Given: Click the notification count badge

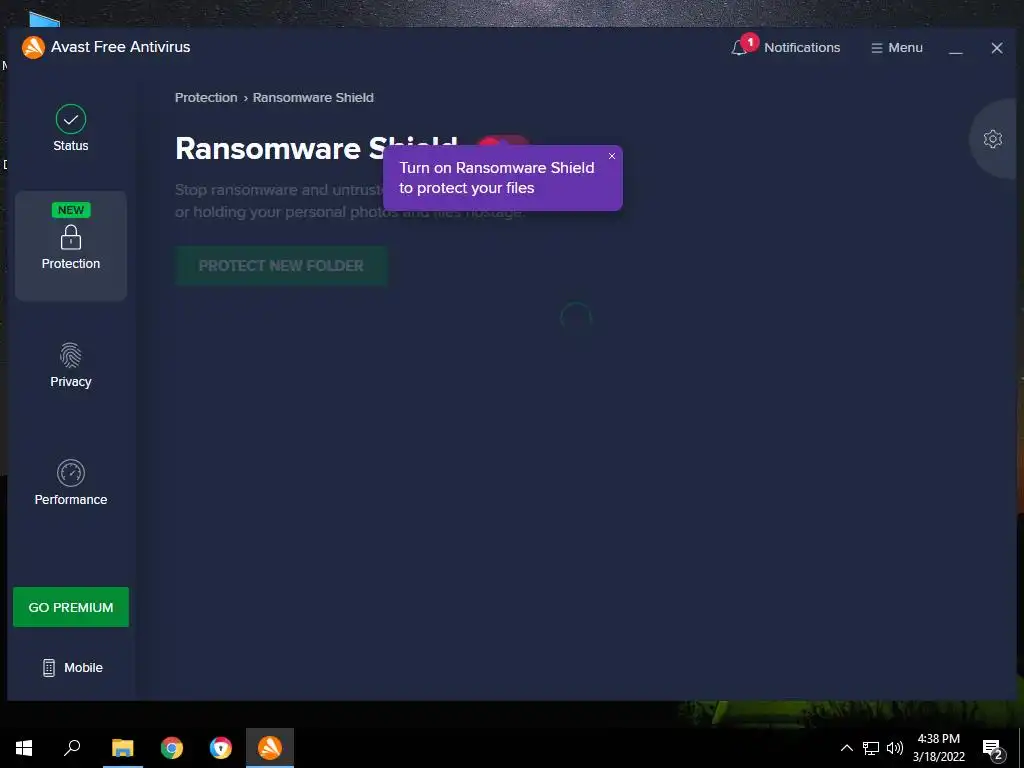Looking at the screenshot, I should pyautogui.click(x=750, y=42).
